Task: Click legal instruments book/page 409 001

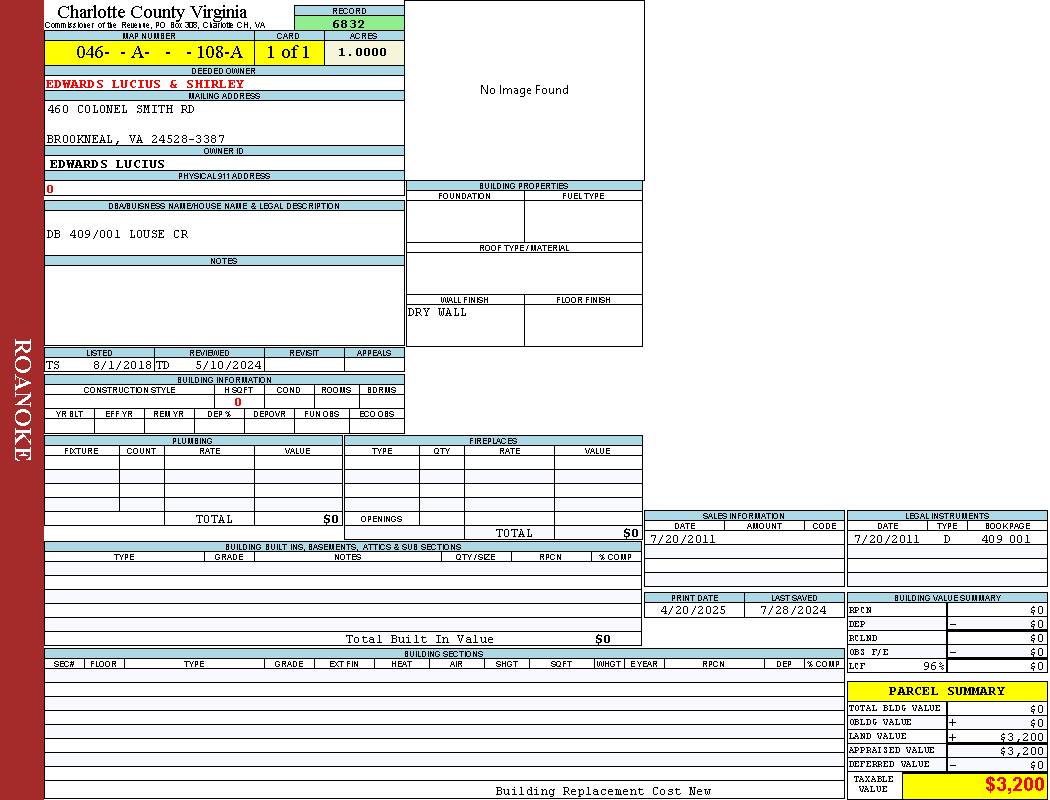Action: coord(1005,539)
